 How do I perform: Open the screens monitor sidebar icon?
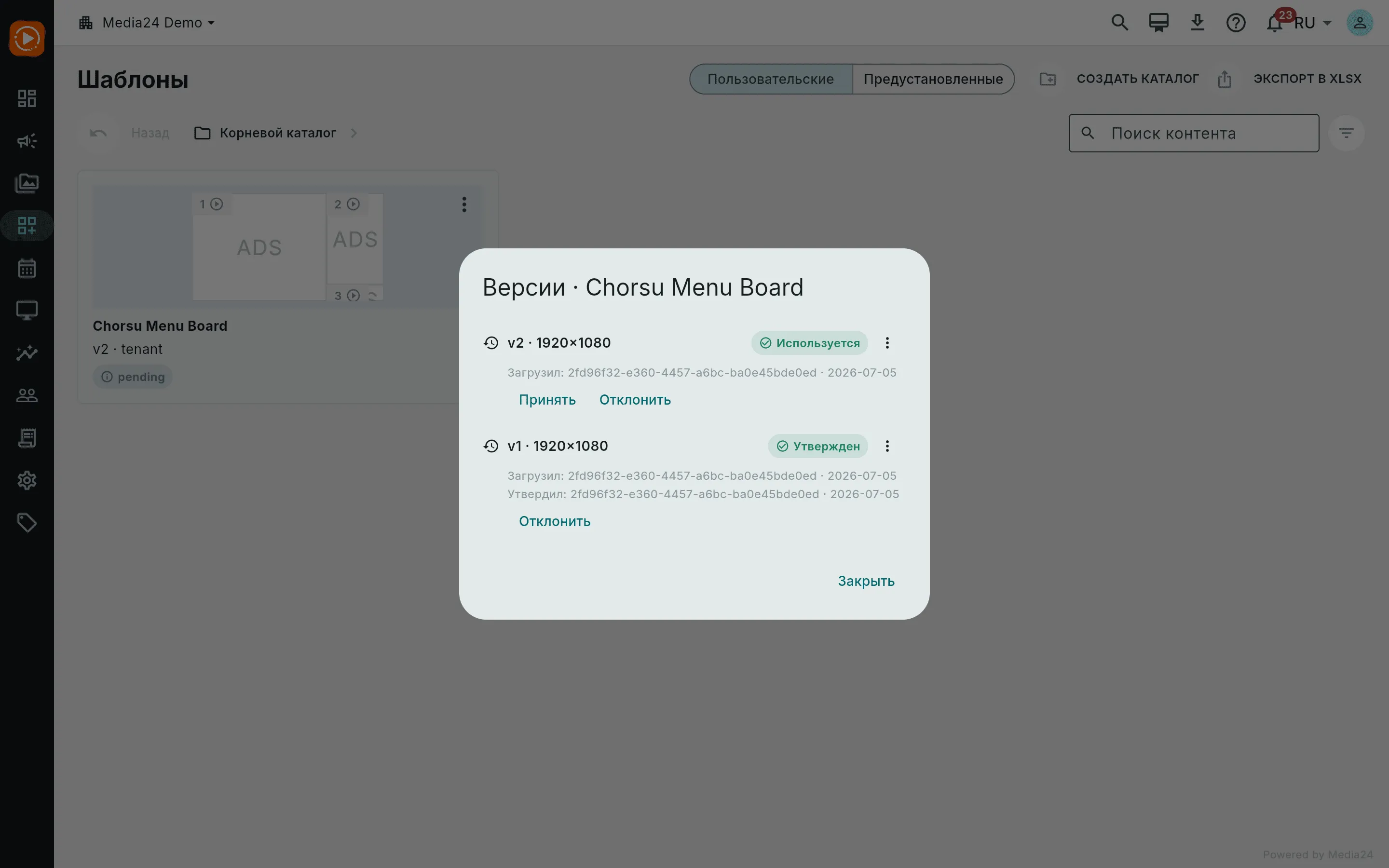click(27, 311)
